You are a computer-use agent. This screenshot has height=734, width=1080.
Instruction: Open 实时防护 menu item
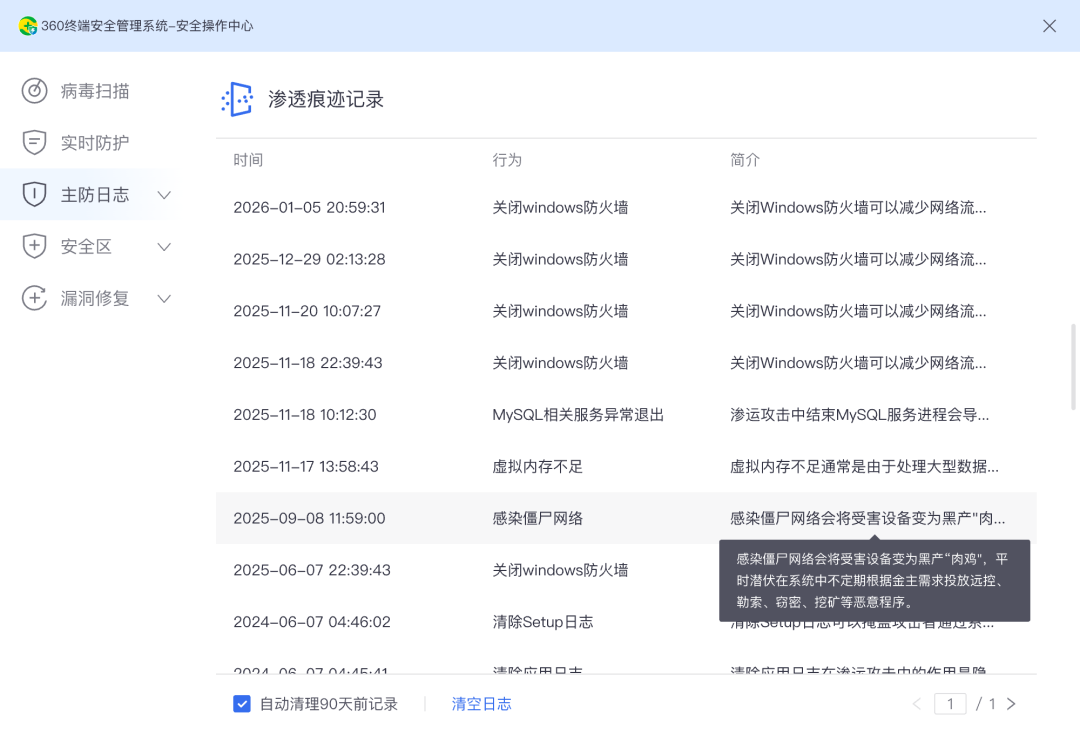[95, 143]
